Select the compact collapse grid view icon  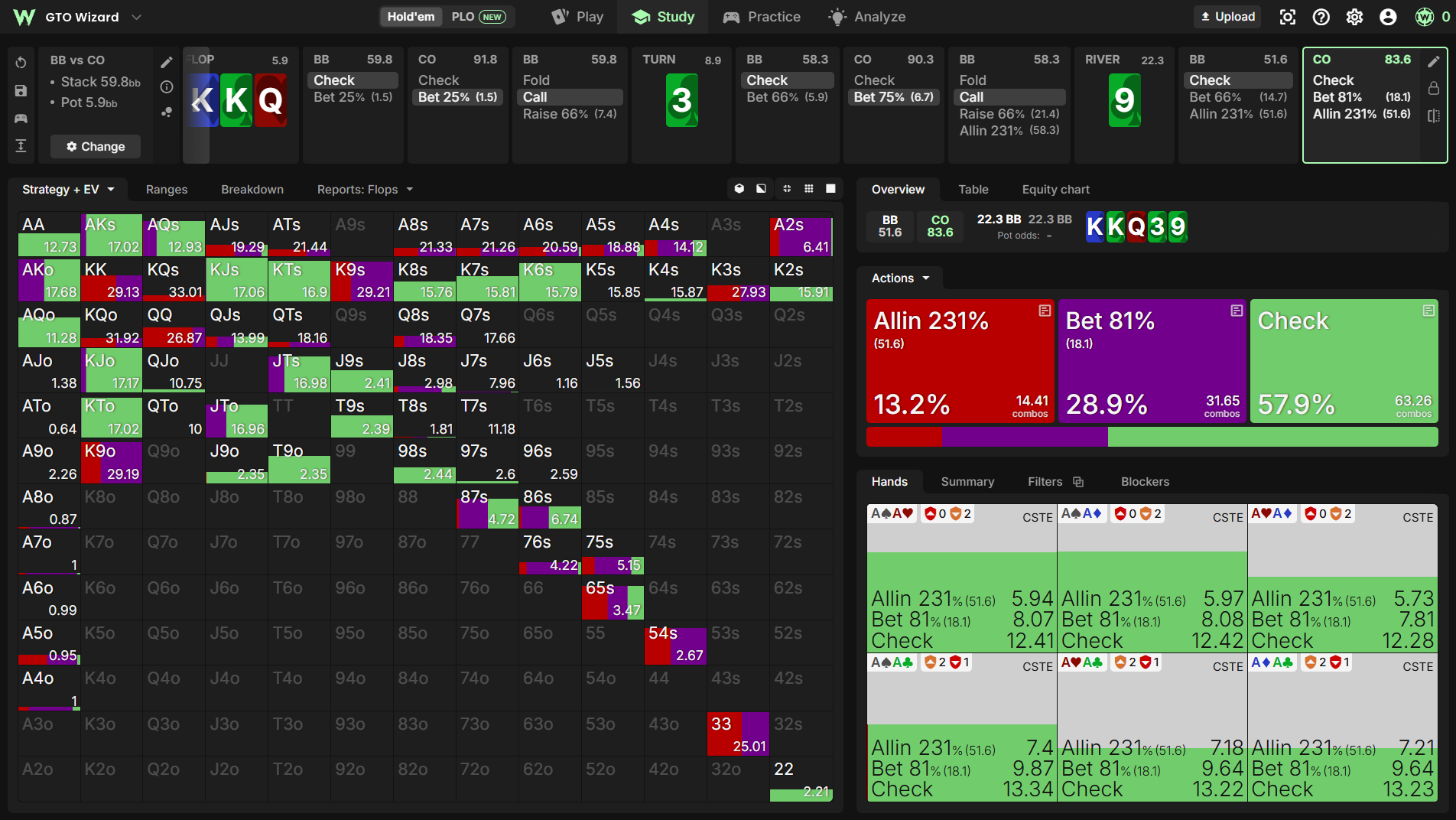787,188
